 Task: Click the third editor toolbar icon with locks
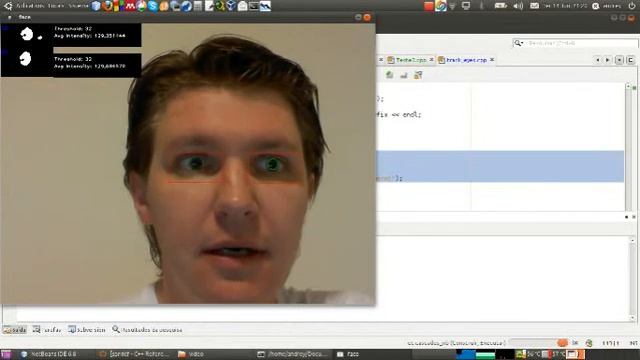pos(418,75)
